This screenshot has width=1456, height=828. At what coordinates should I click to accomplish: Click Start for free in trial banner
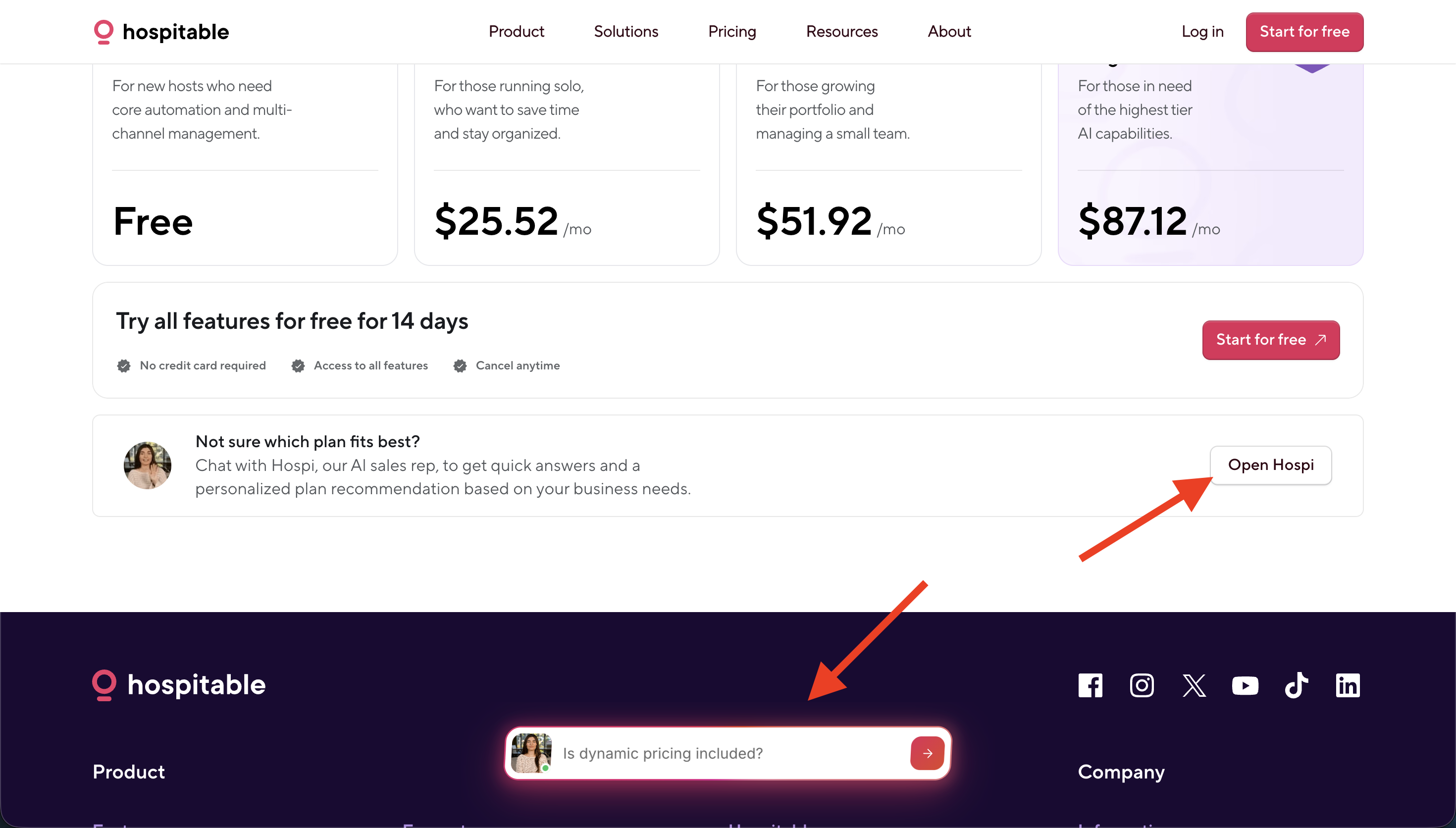pos(1271,340)
